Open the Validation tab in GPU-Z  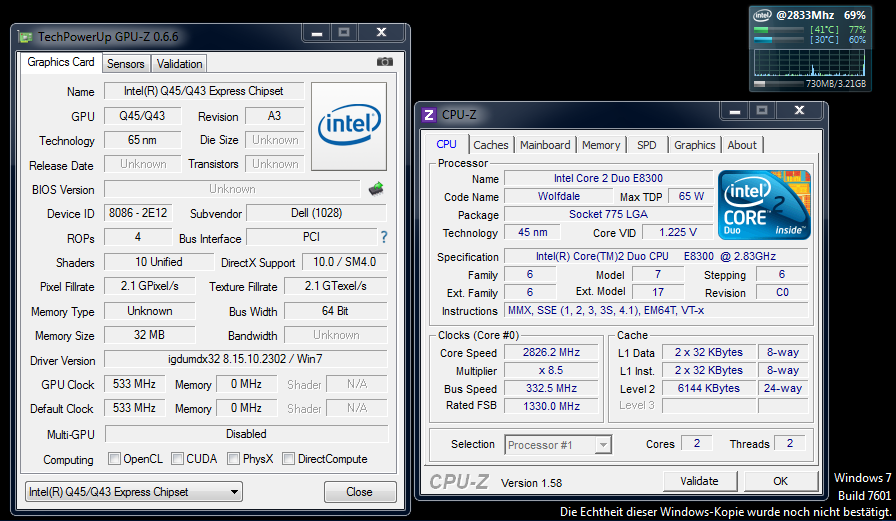tap(179, 64)
